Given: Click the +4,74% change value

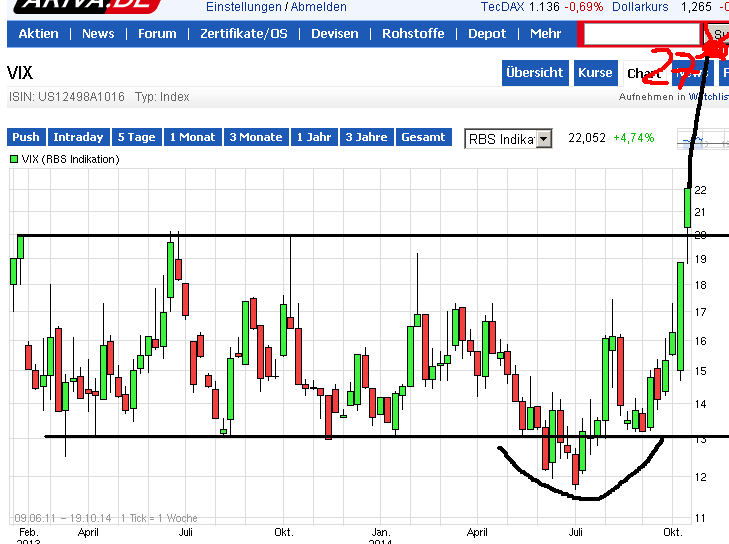Looking at the screenshot, I should coord(634,138).
